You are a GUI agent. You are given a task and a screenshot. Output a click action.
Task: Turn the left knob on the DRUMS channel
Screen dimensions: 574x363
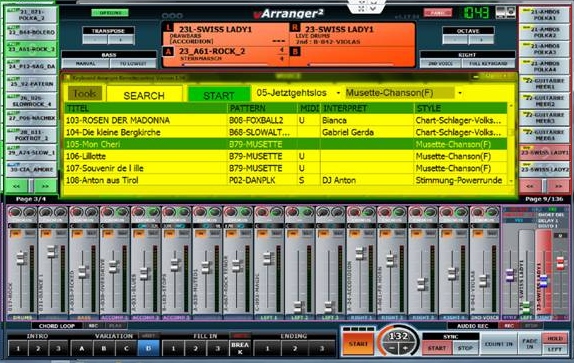point(15,212)
